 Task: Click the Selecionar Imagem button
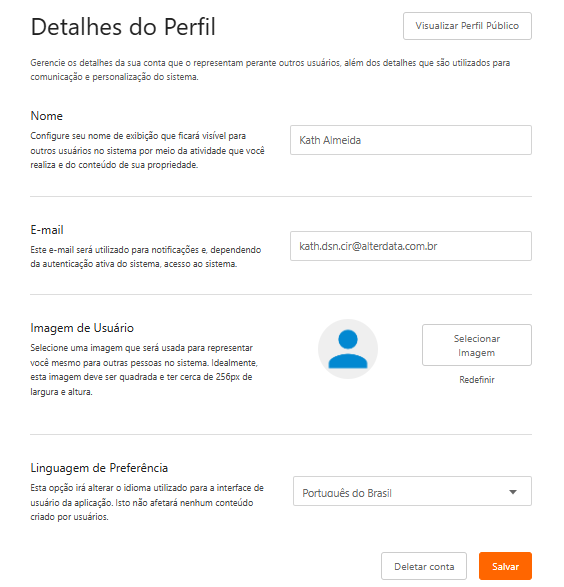coord(477,345)
